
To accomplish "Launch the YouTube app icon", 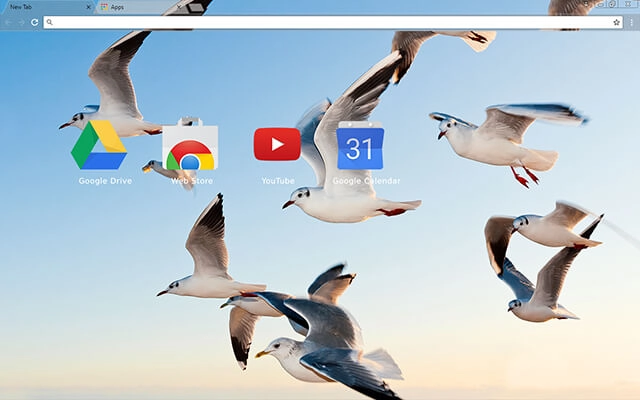I will pyautogui.click(x=277, y=144).
